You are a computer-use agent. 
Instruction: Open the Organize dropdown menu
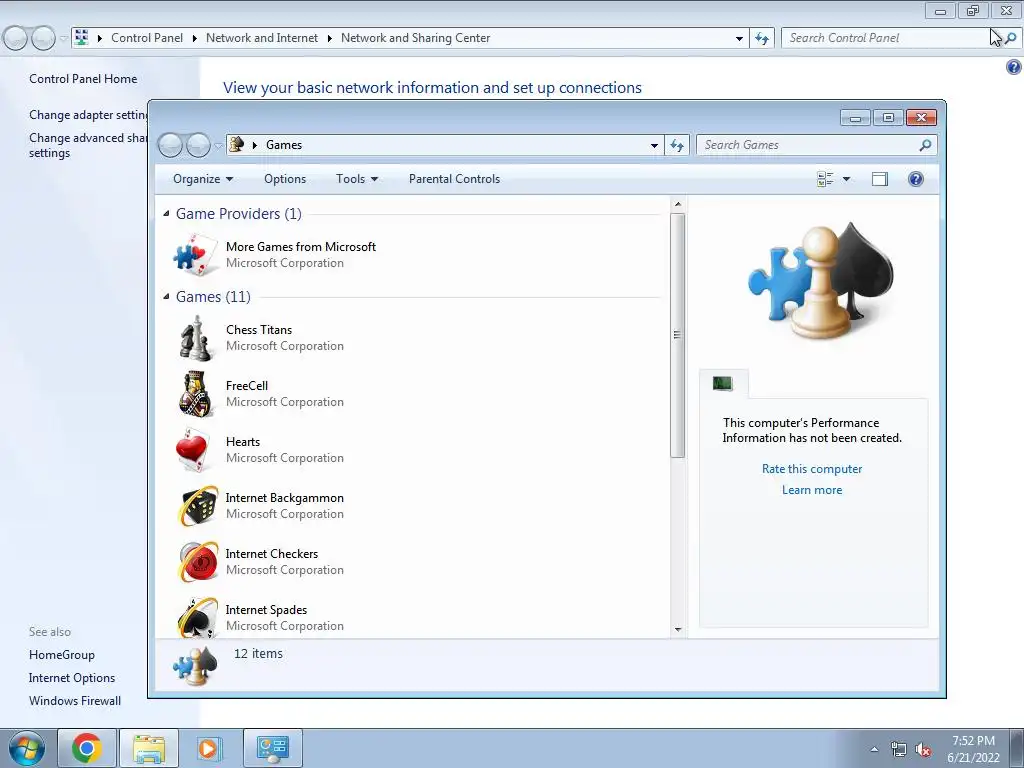pyautogui.click(x=203, y=179)
